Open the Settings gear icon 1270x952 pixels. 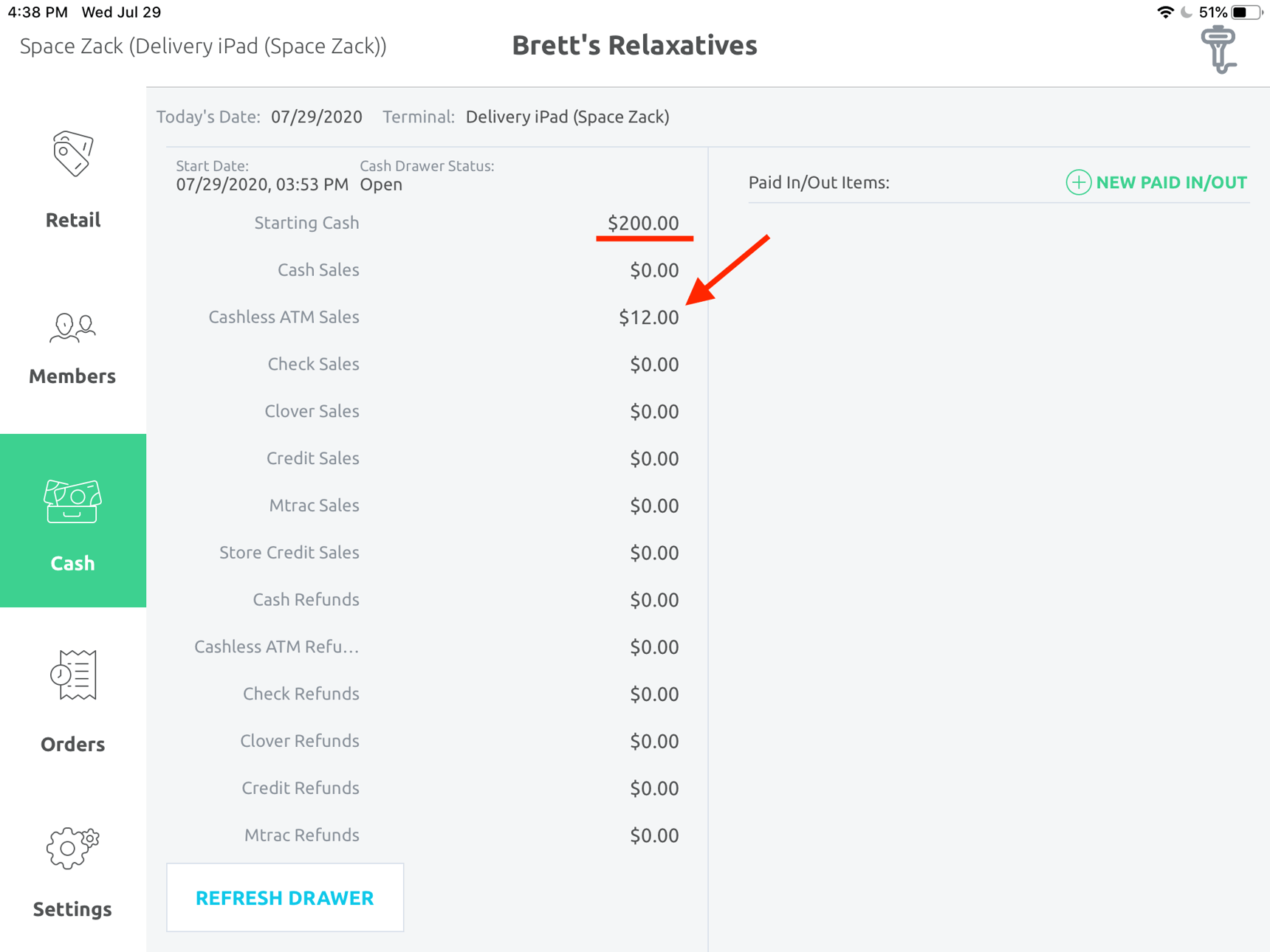pos(72,849)
